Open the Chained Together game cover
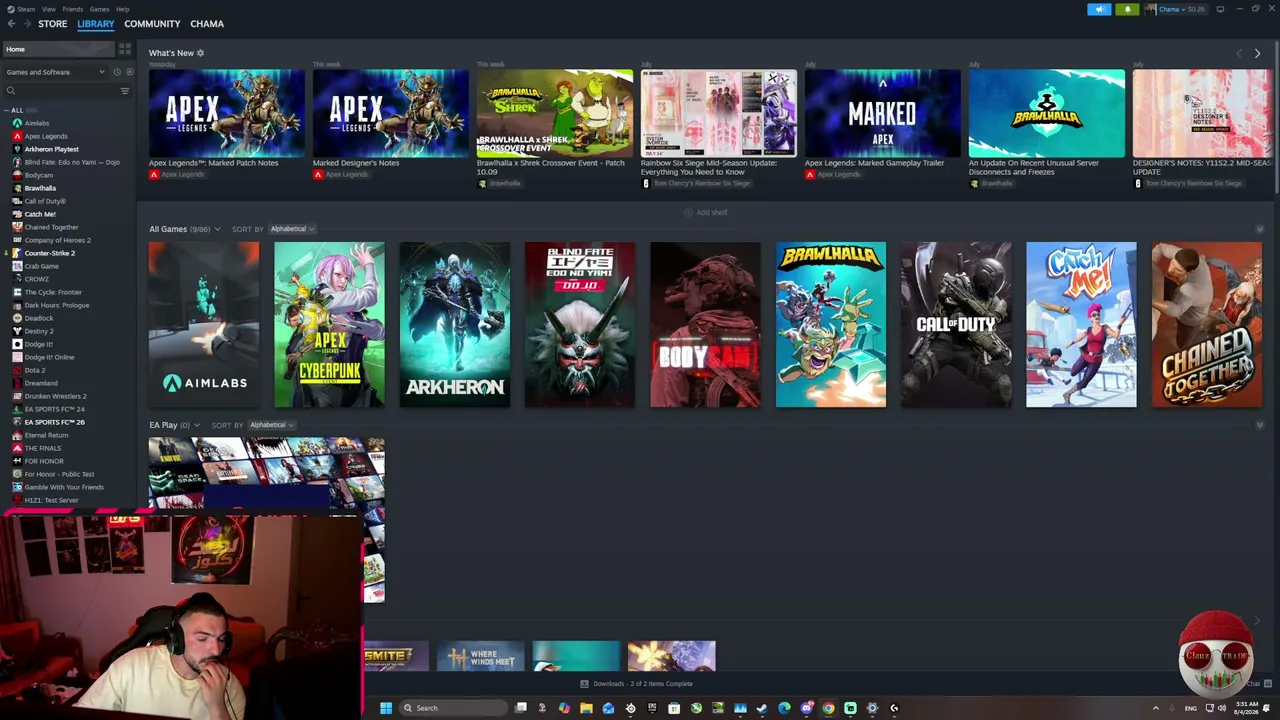The width and height of the screenshot is (1280, 720). [x=1207, y=325]
